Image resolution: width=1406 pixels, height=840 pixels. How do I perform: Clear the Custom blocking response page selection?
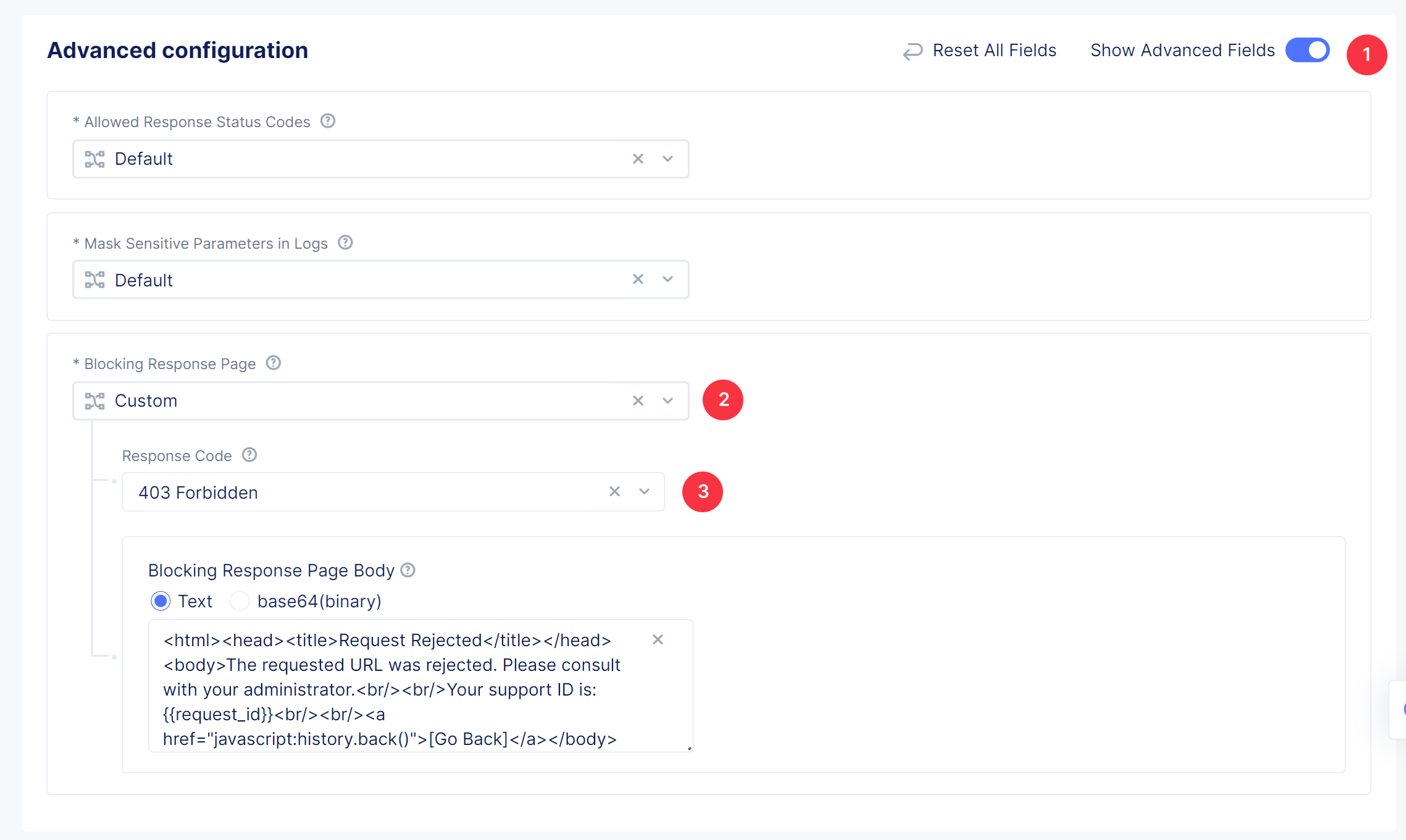638,401
